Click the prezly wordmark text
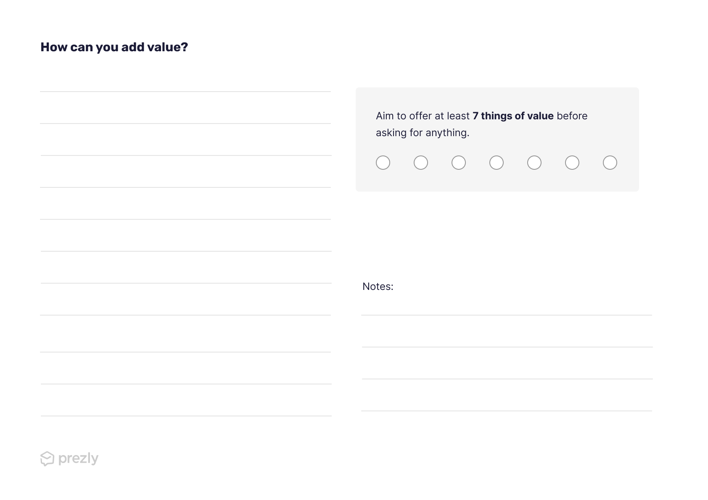Viewport: 708px width, 500px height. pyautogui.click(x=78, y=458)
